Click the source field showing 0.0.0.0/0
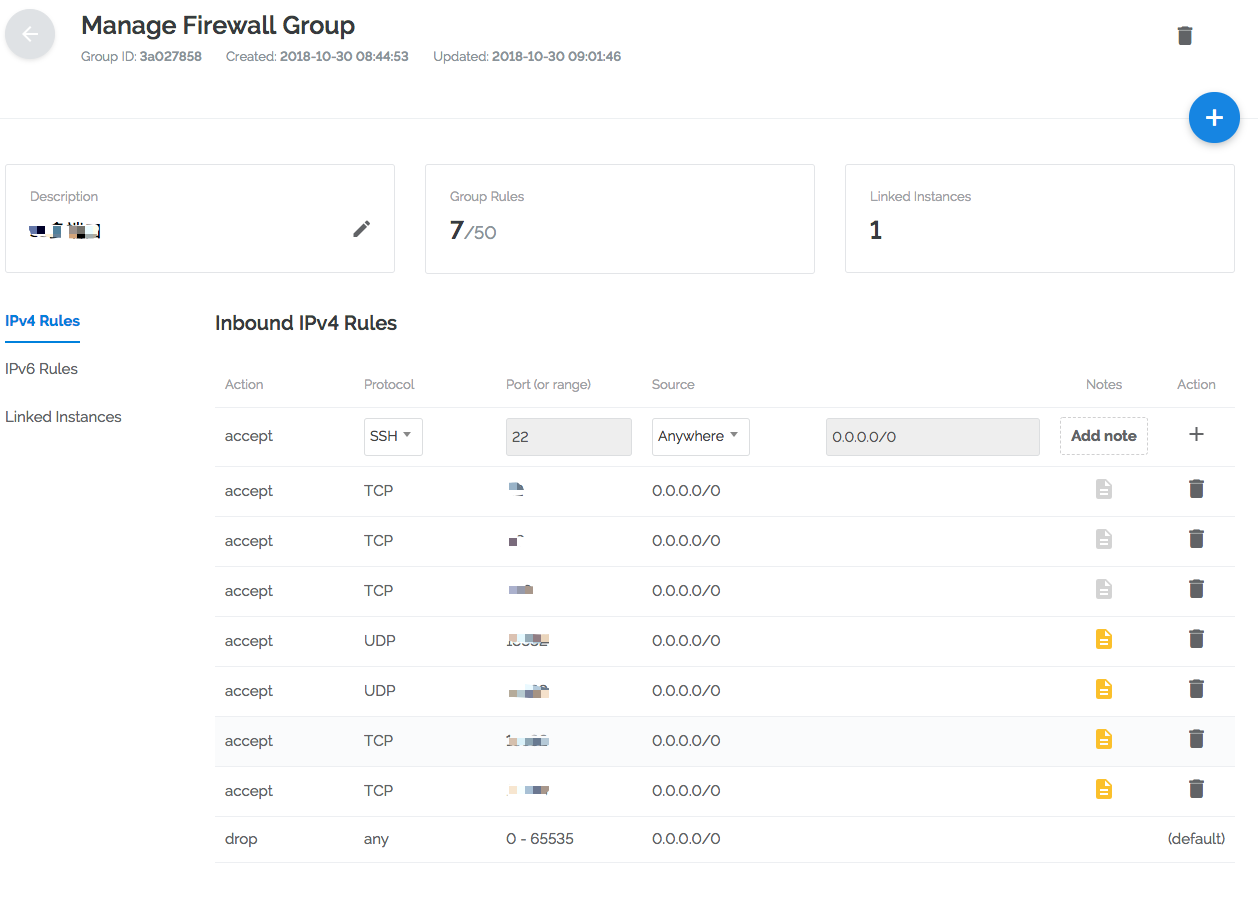 932,437
